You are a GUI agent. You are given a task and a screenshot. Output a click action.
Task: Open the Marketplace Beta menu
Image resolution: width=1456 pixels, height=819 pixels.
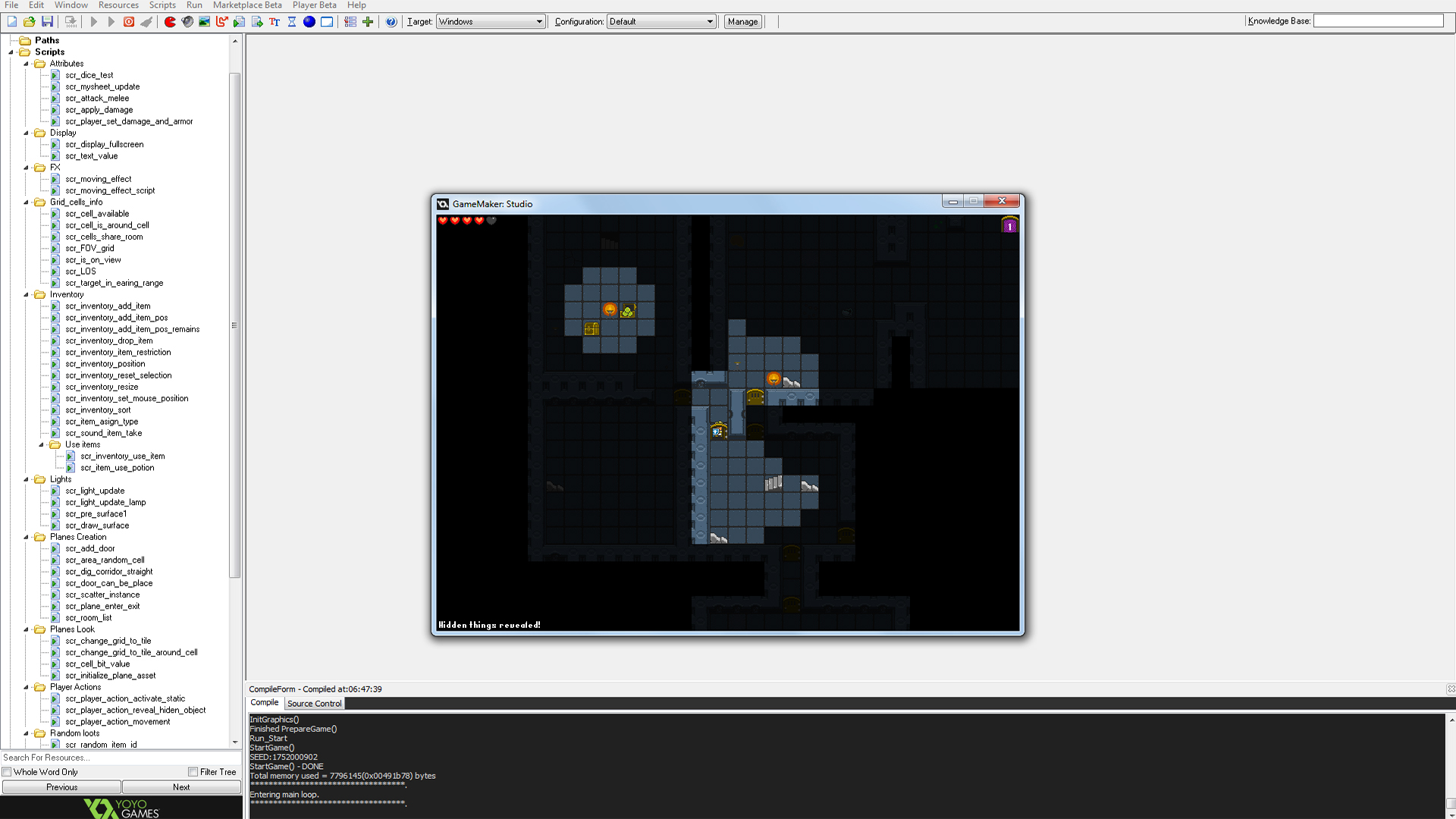pos(247,5)
